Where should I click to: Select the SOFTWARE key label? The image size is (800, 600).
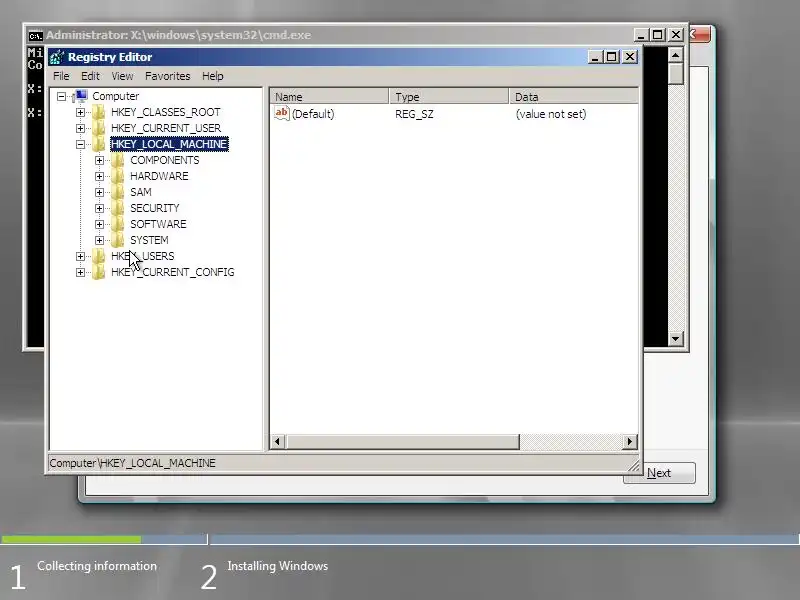coord(158,224)
